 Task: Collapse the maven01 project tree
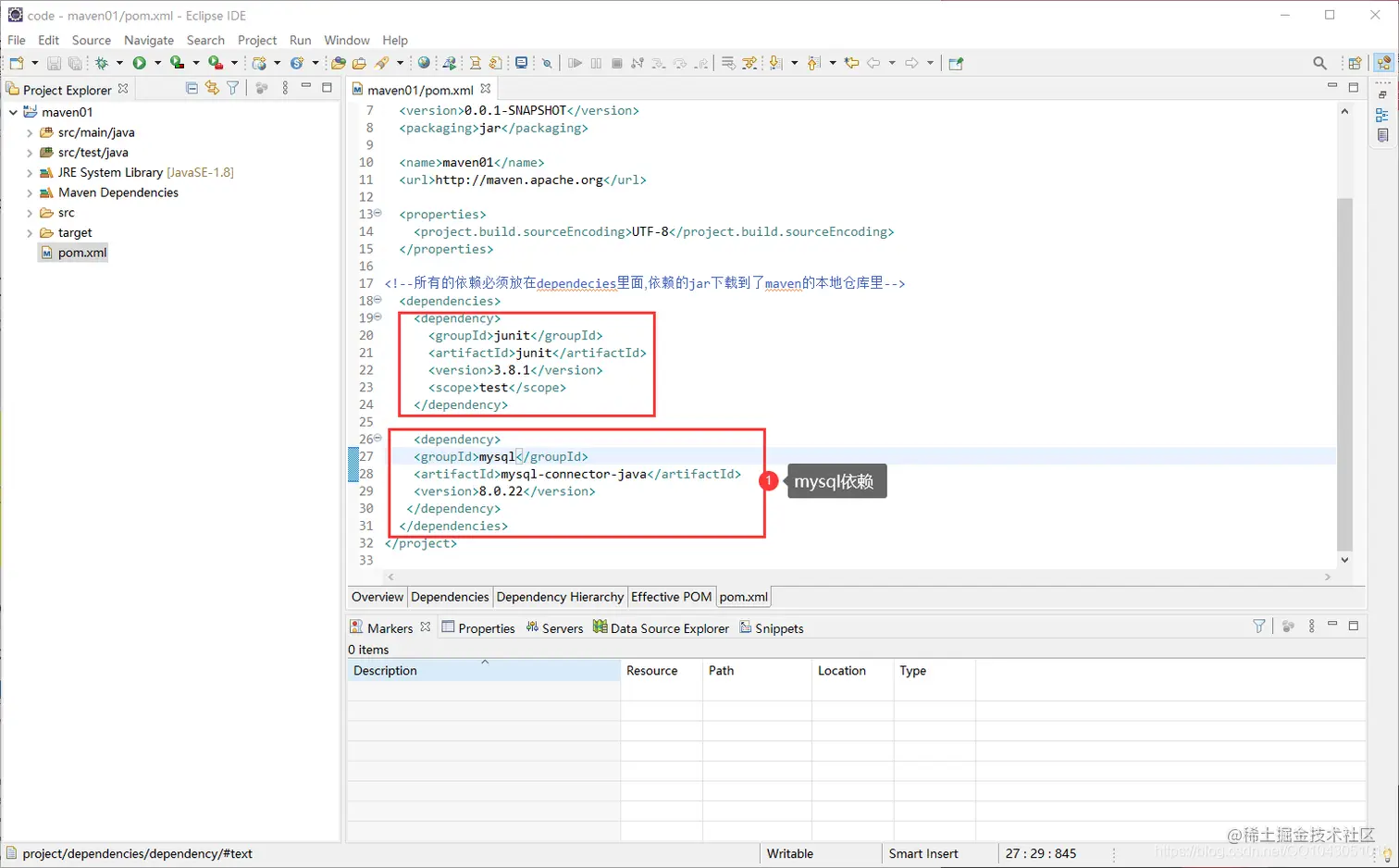[13, 112]
